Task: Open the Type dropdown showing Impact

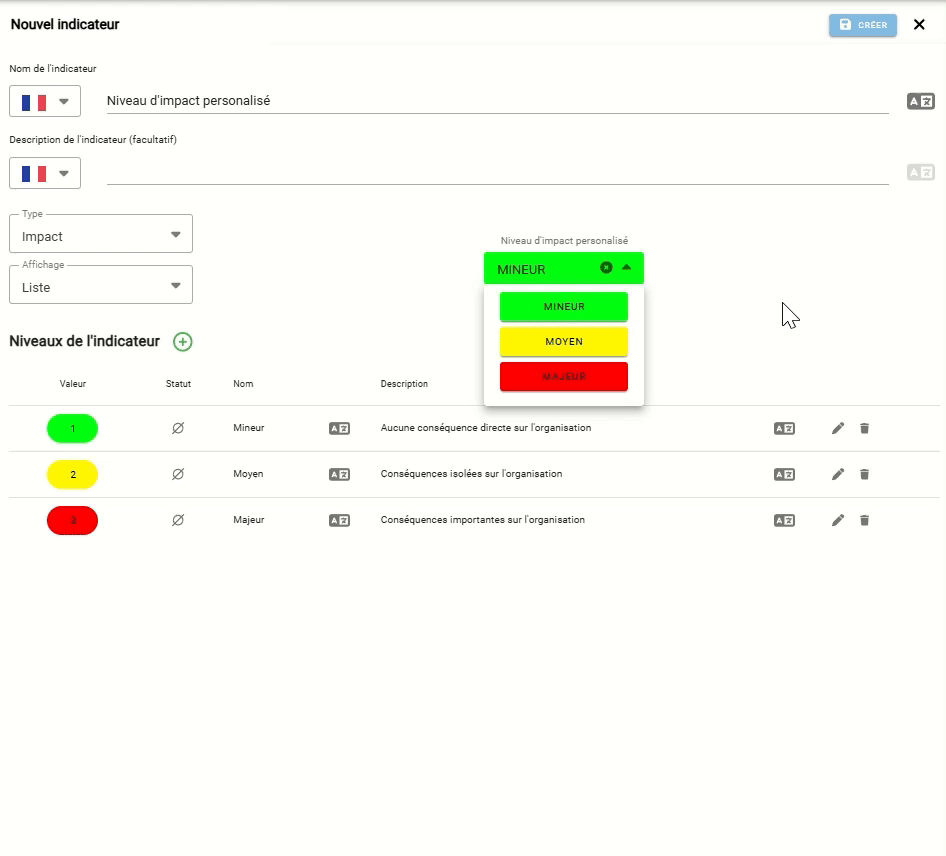Action: click(x=101, y=234)
